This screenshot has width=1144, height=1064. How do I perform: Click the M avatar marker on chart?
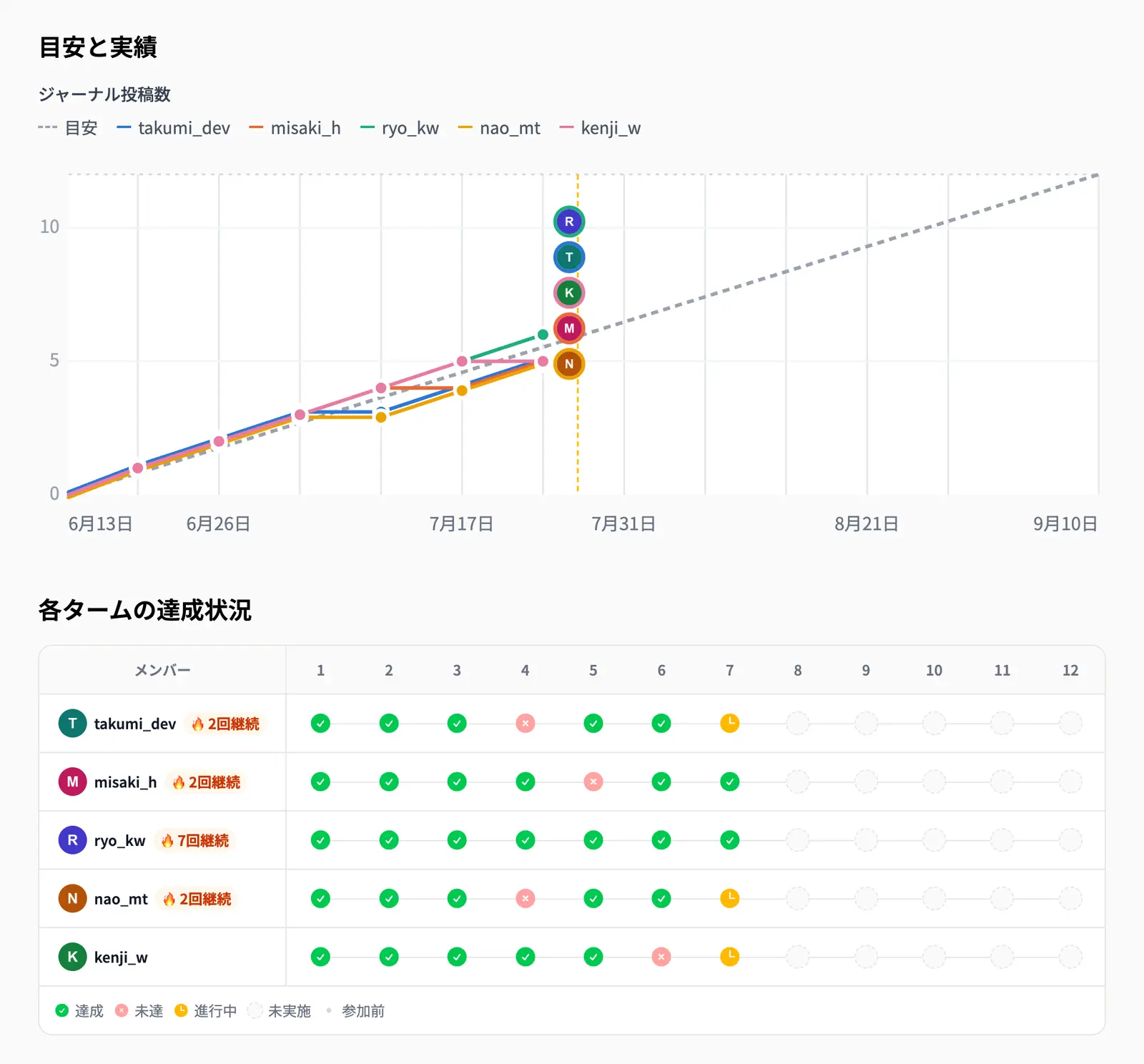(x=569, y=328)
